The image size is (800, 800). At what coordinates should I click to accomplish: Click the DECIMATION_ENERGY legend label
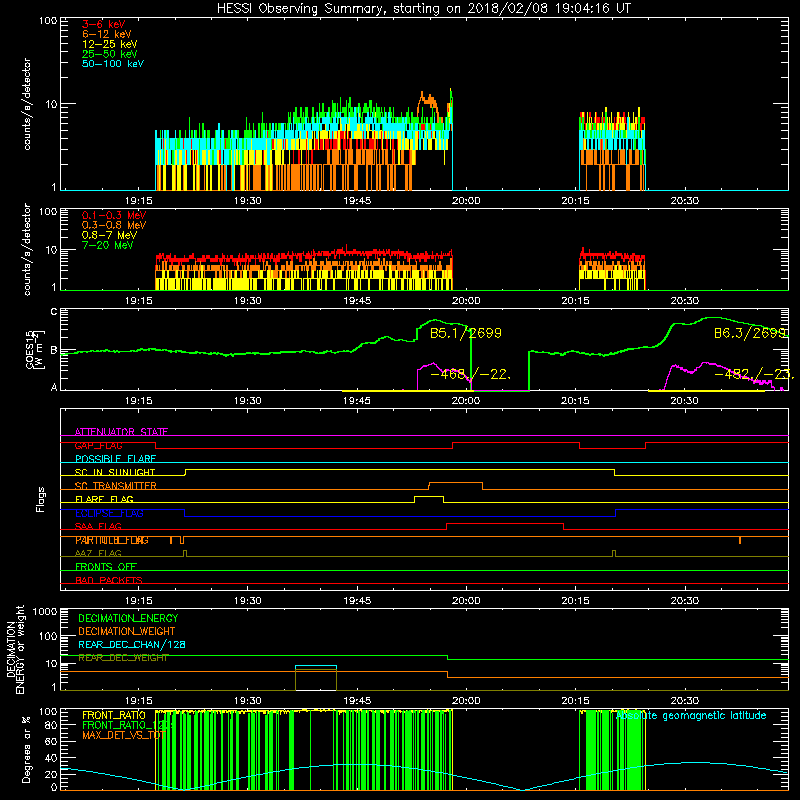click(x=128, y=618)
